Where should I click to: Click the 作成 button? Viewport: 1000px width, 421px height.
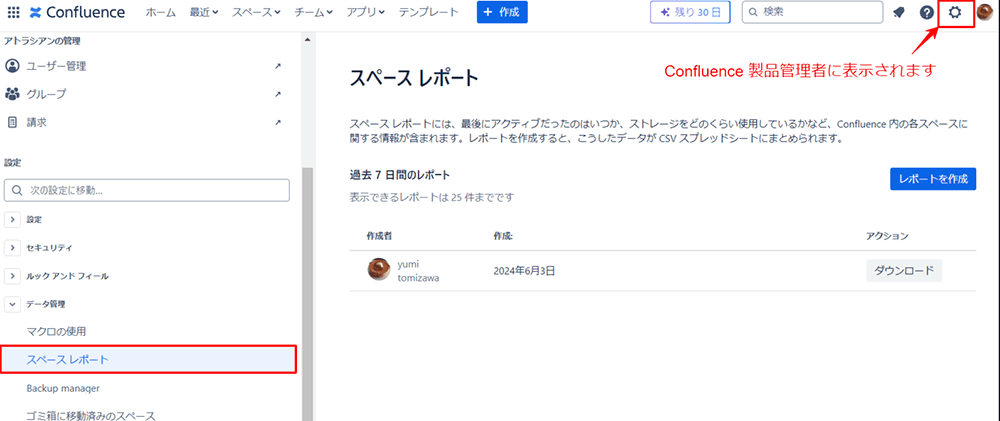[x=502, y=12]
